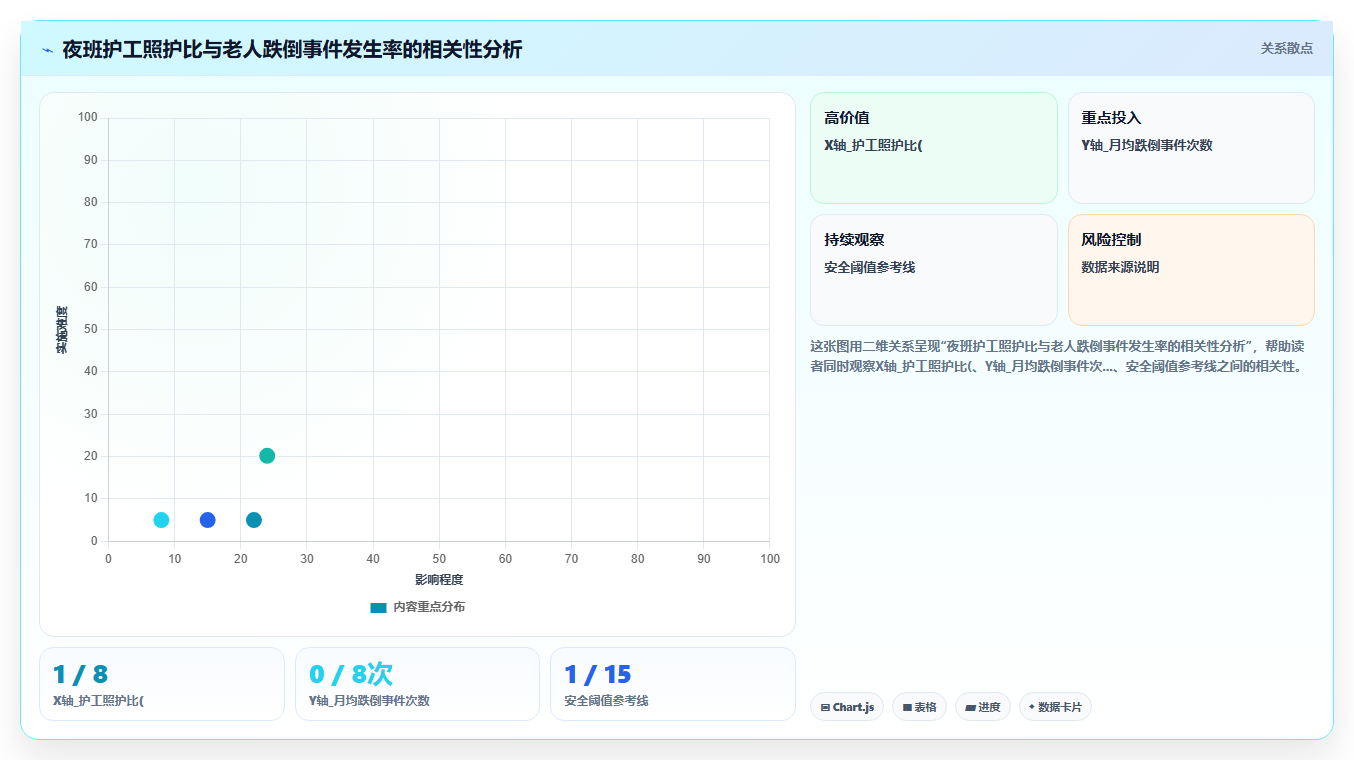The image size is (1354, 760).
Task: Click the 1 / 15 stat value
Action: (598, 674)
